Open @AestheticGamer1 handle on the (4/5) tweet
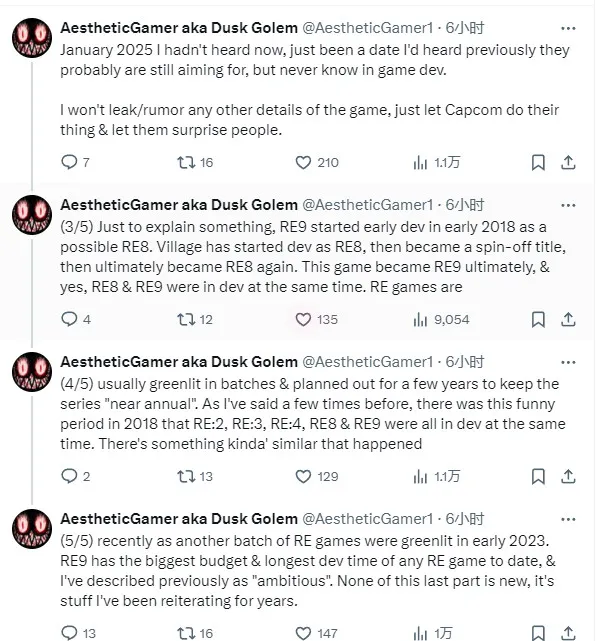The height and width of the screenshot is (641, 601). (x=367, y=362)
